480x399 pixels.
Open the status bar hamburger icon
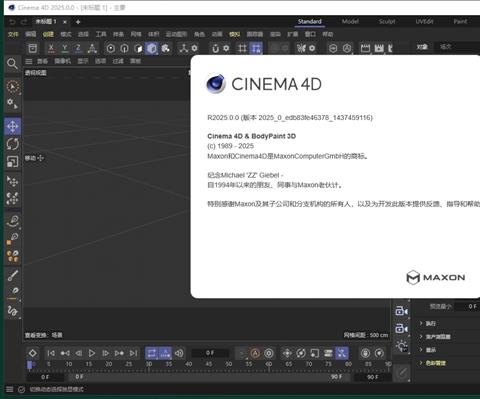(10, 389)
